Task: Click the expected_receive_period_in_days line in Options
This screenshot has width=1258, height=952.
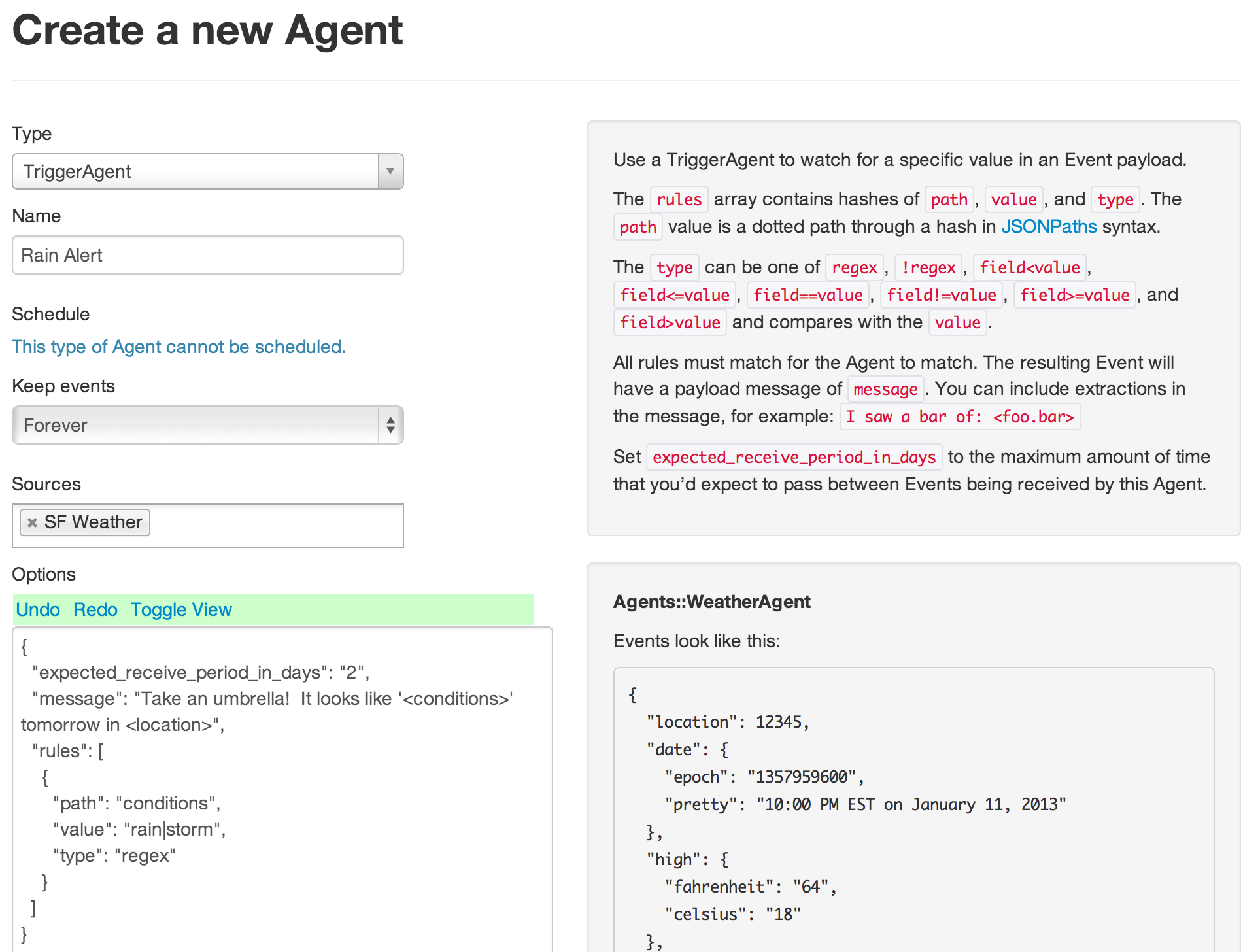Action: click(201, 673)
